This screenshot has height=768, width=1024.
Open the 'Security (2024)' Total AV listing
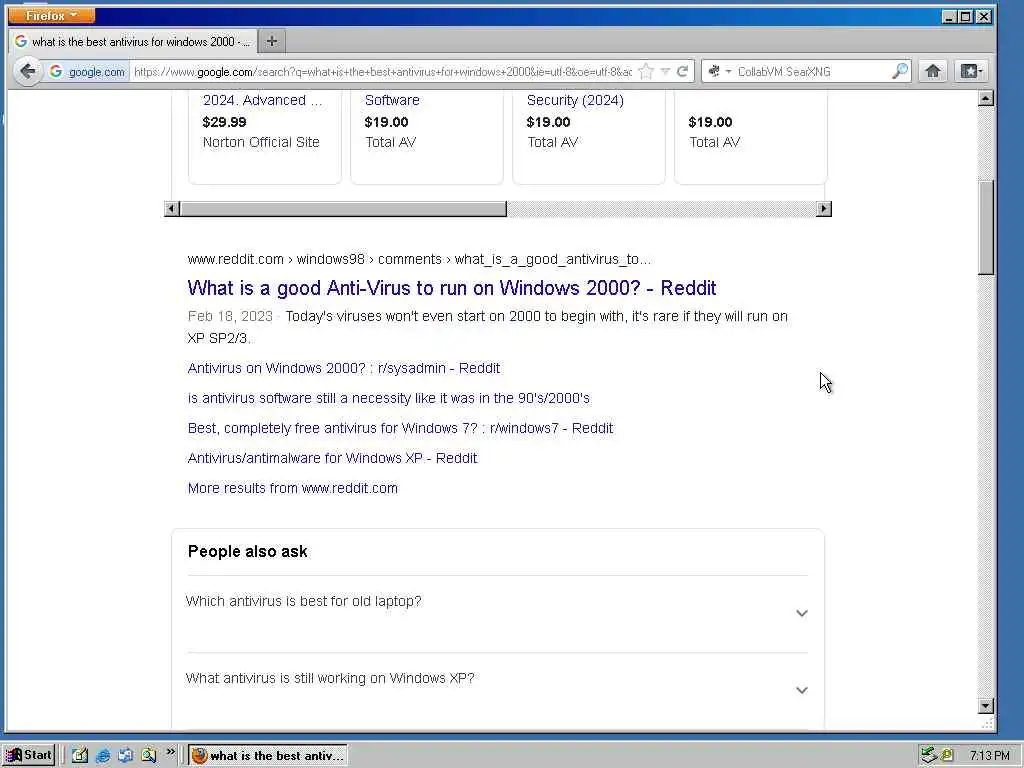tap(588, 137)
